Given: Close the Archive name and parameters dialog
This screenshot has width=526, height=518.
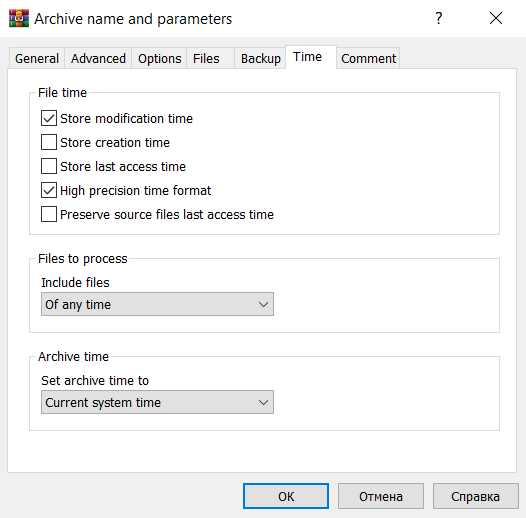Looking at the screenshot, I should click(495, 18).
